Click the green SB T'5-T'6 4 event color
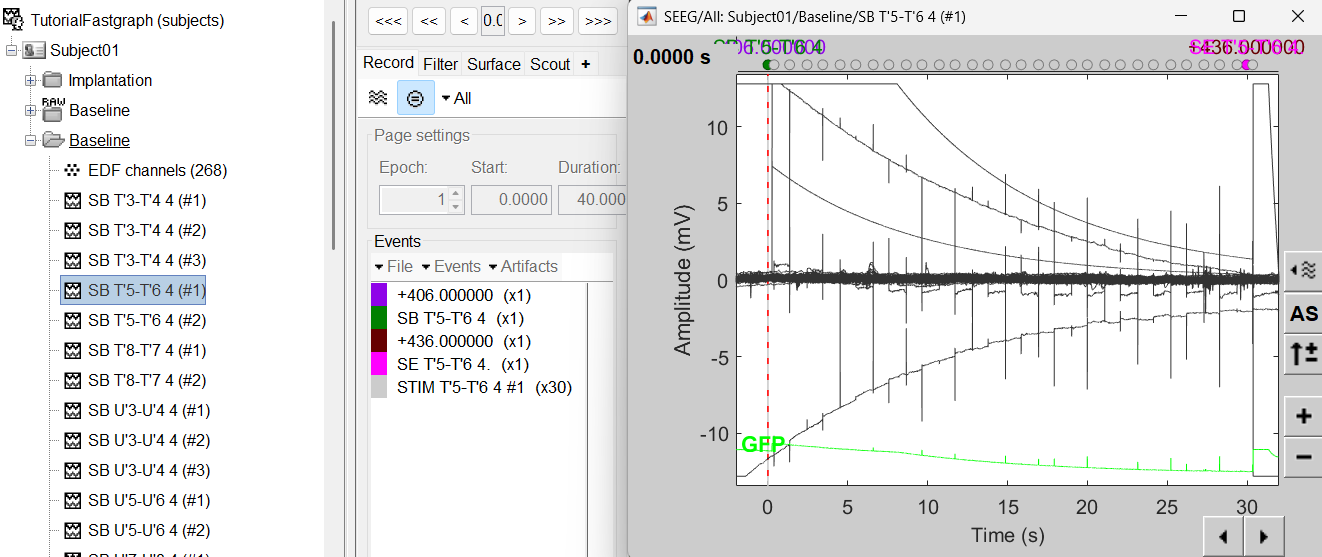 click(x=379, y=318)
